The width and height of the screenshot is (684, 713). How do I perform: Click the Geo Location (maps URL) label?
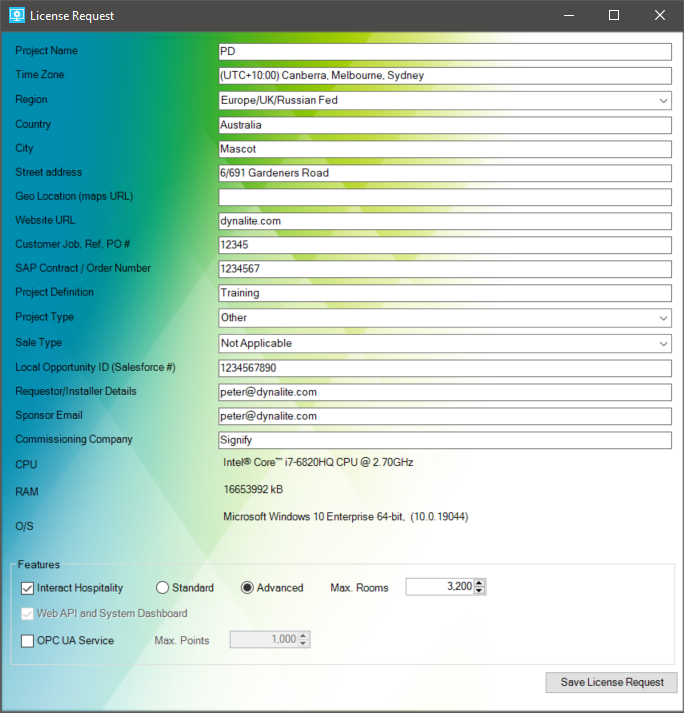click(74, 196)
